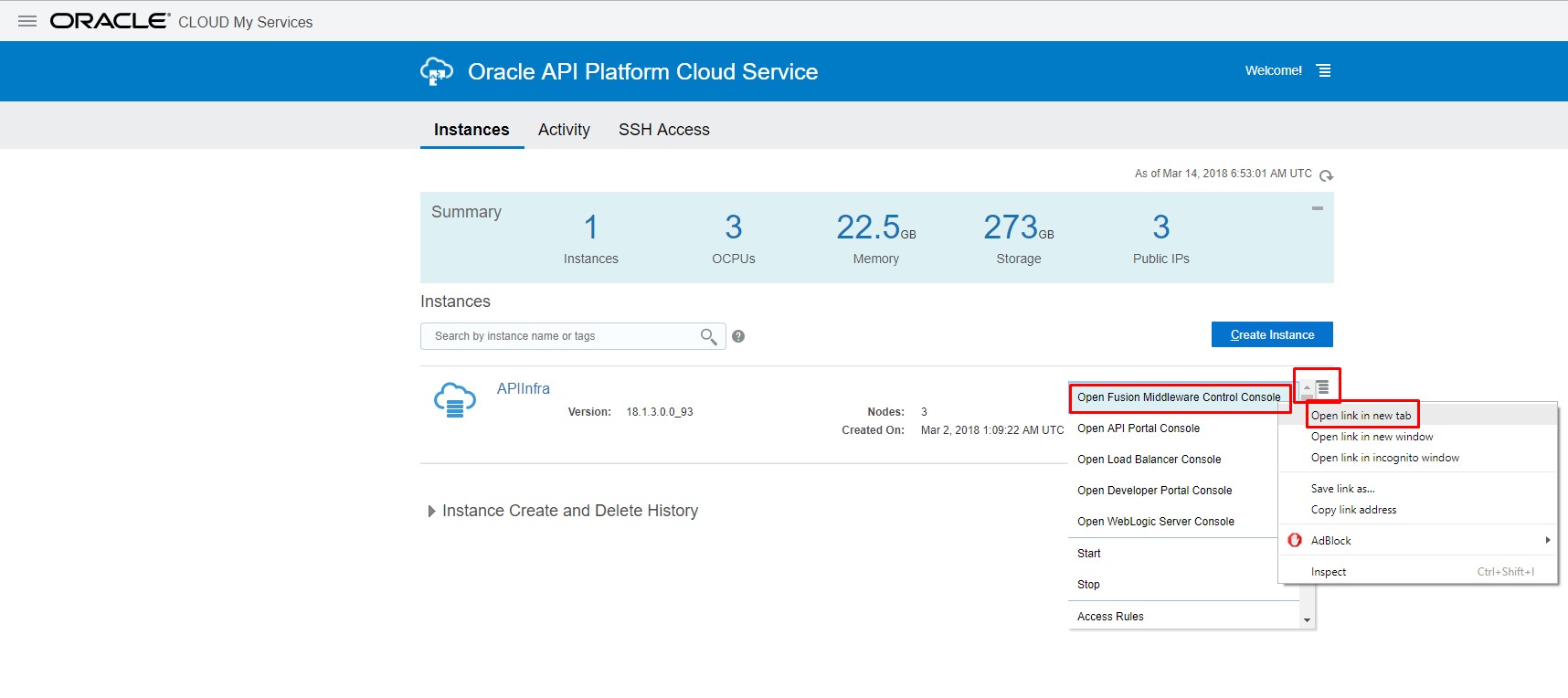Open the APIInfra instance actions menu icon

coord(1322,387)
